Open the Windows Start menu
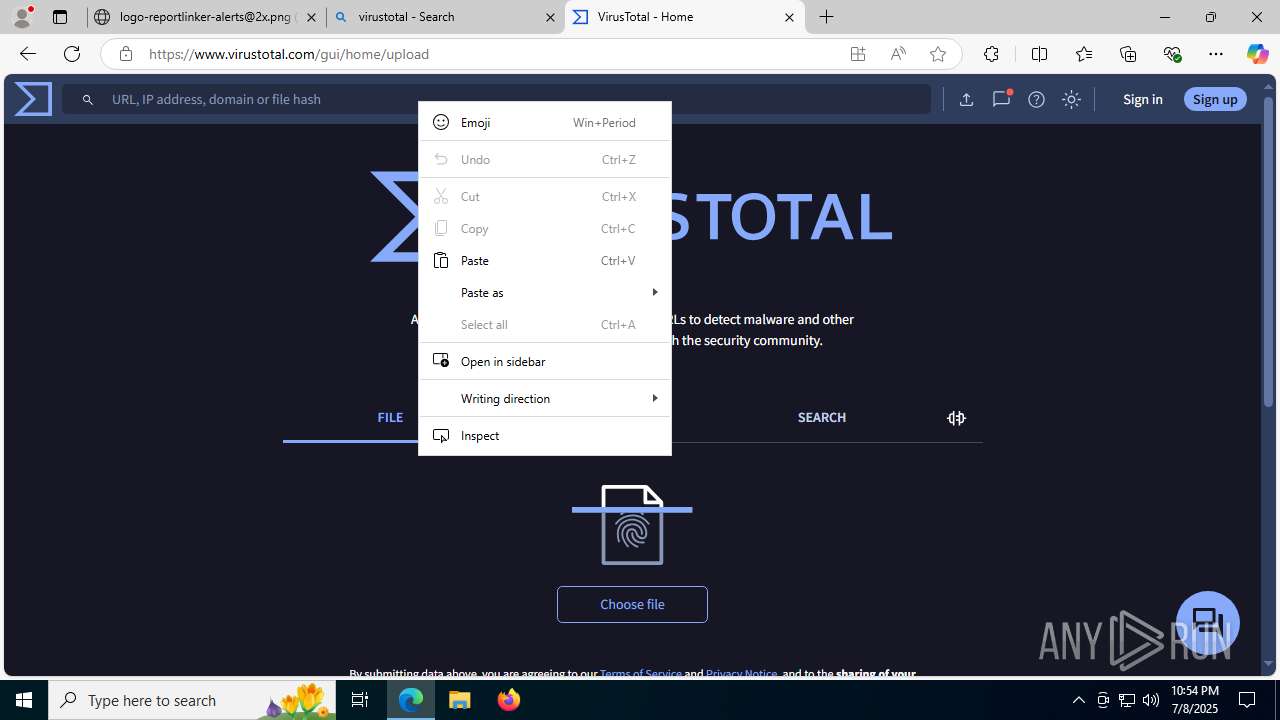Viewport: 1280px width, 720px height. pos(24,700)
